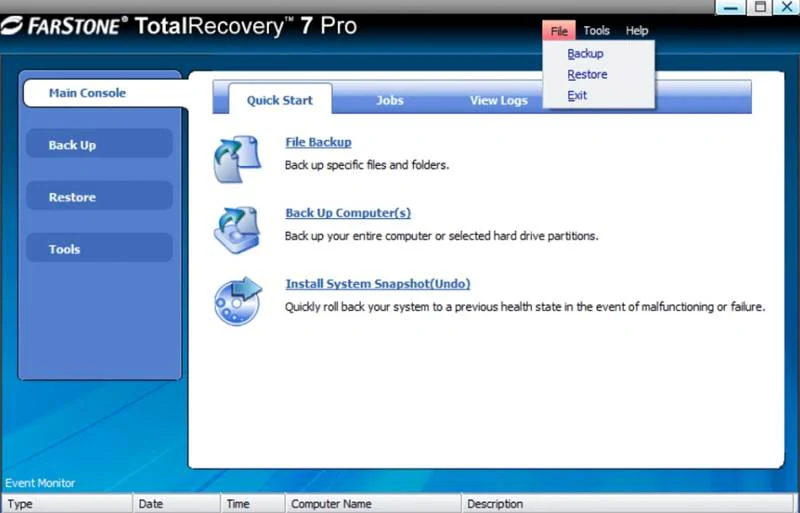This screenshot has height=513, width=800.
Task: Select Main Console in the sidebar
Action: pos(105,93)
